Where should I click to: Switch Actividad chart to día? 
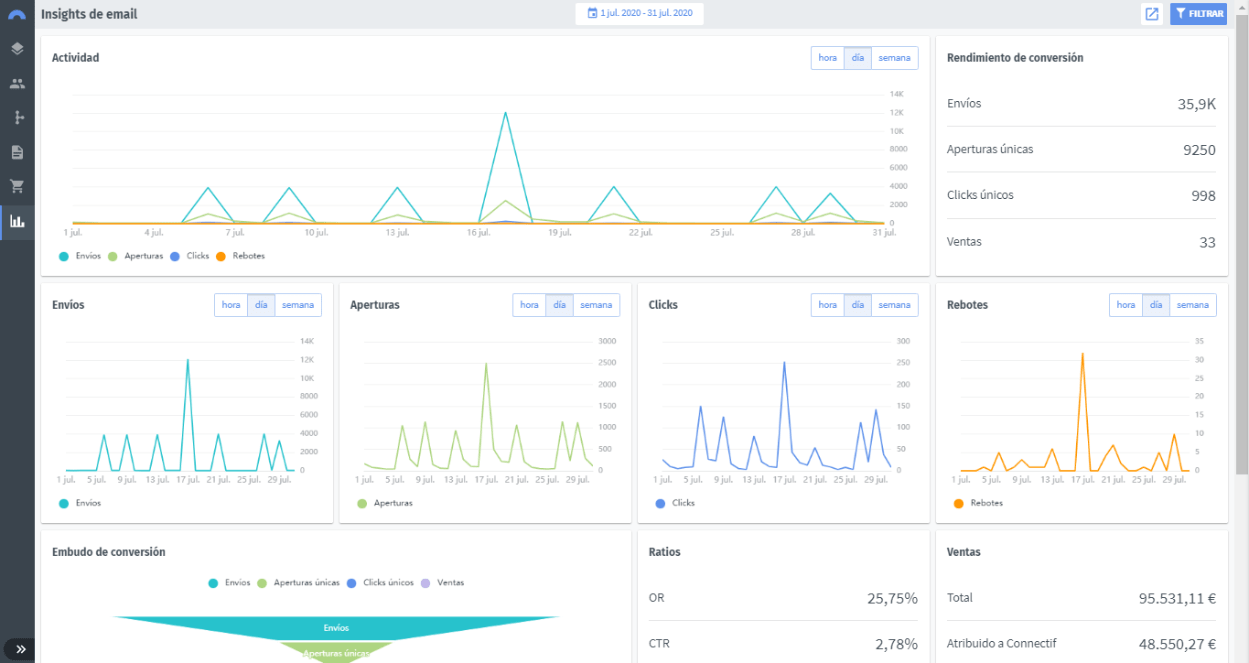(858, 58)
